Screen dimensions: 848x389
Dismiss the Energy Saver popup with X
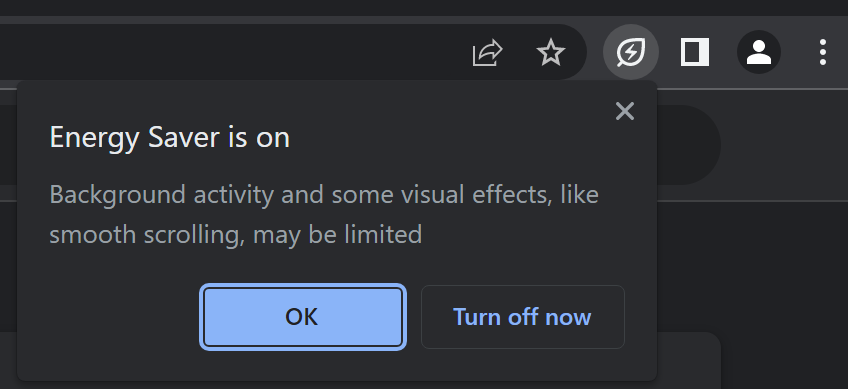625,111
